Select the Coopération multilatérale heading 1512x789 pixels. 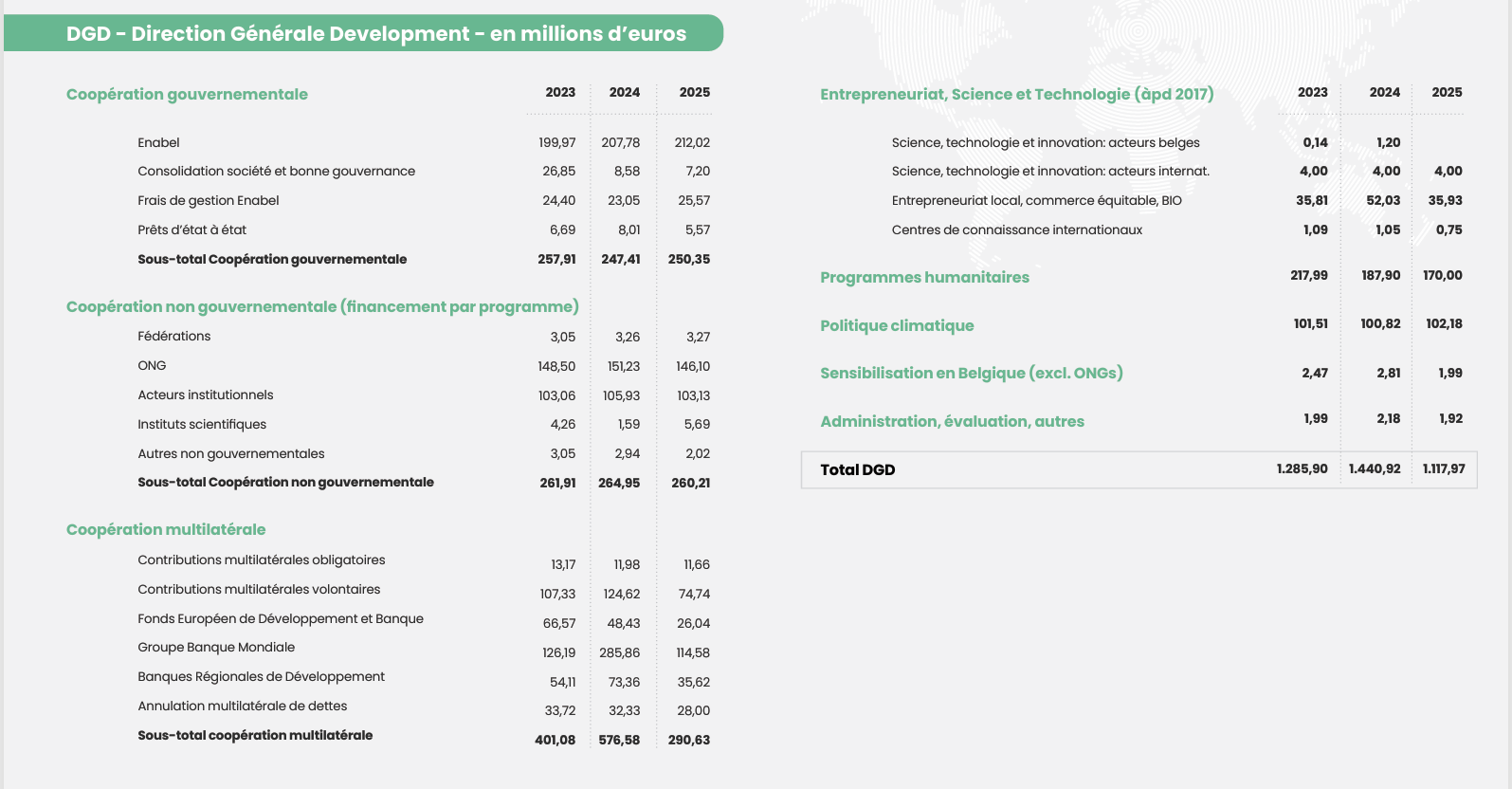tap(166, 529)
